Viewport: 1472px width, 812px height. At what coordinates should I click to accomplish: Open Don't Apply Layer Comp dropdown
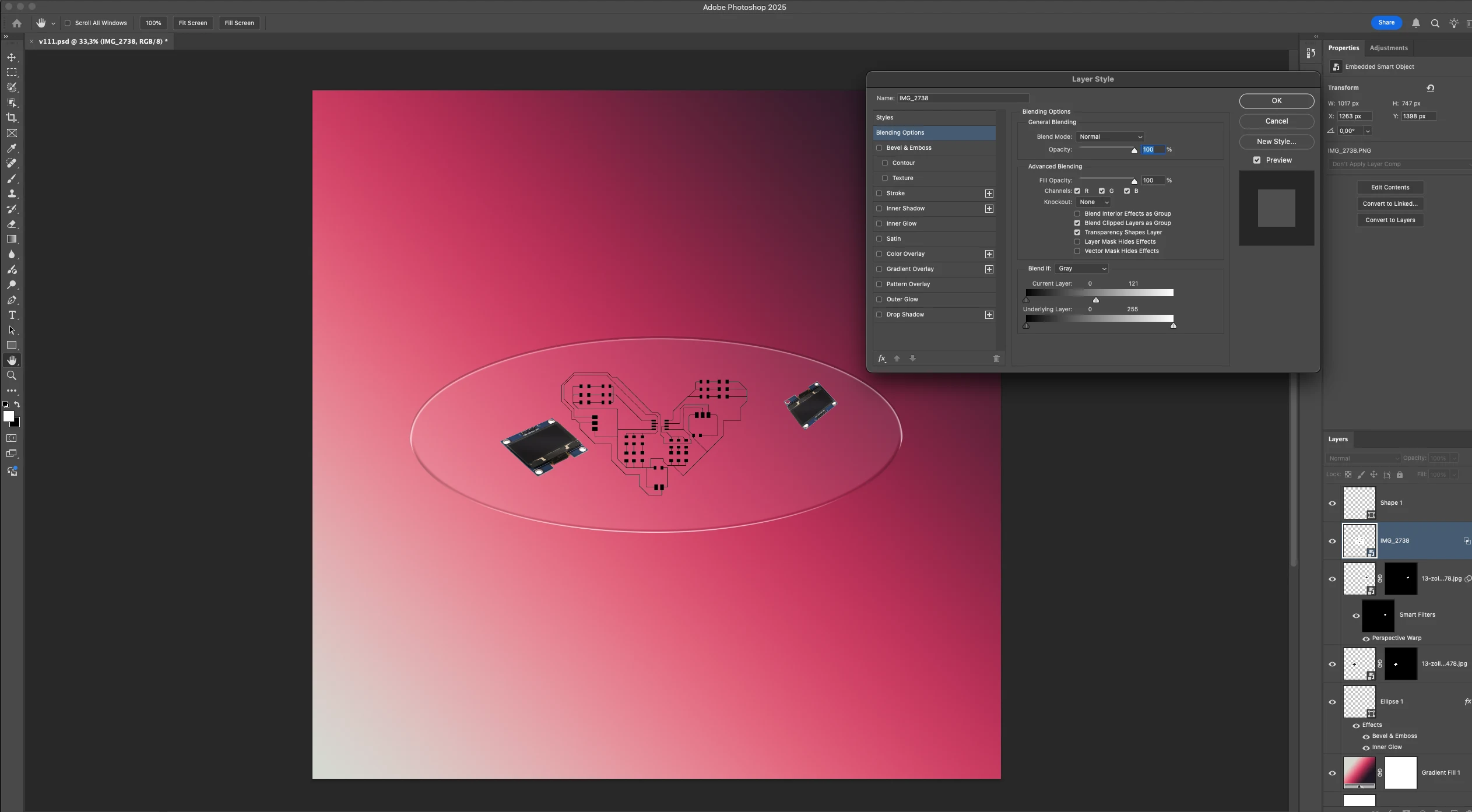[x=1400, y=164]
